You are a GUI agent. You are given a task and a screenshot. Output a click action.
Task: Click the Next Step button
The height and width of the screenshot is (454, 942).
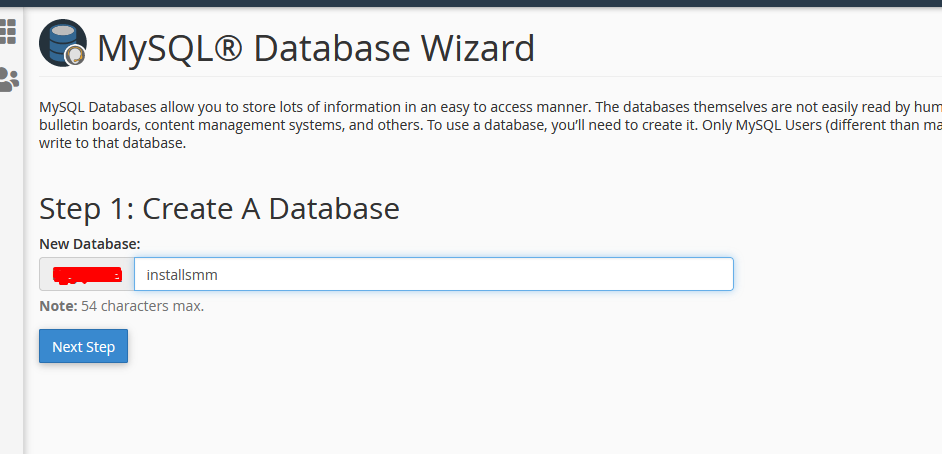83,347
